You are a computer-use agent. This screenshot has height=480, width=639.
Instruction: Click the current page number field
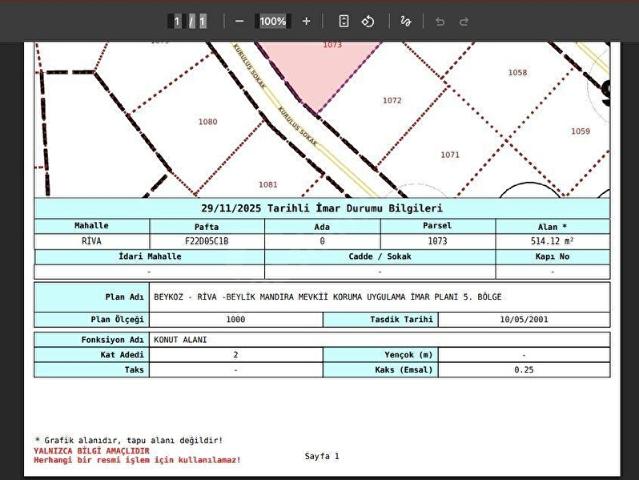click(x=177, y=21)
